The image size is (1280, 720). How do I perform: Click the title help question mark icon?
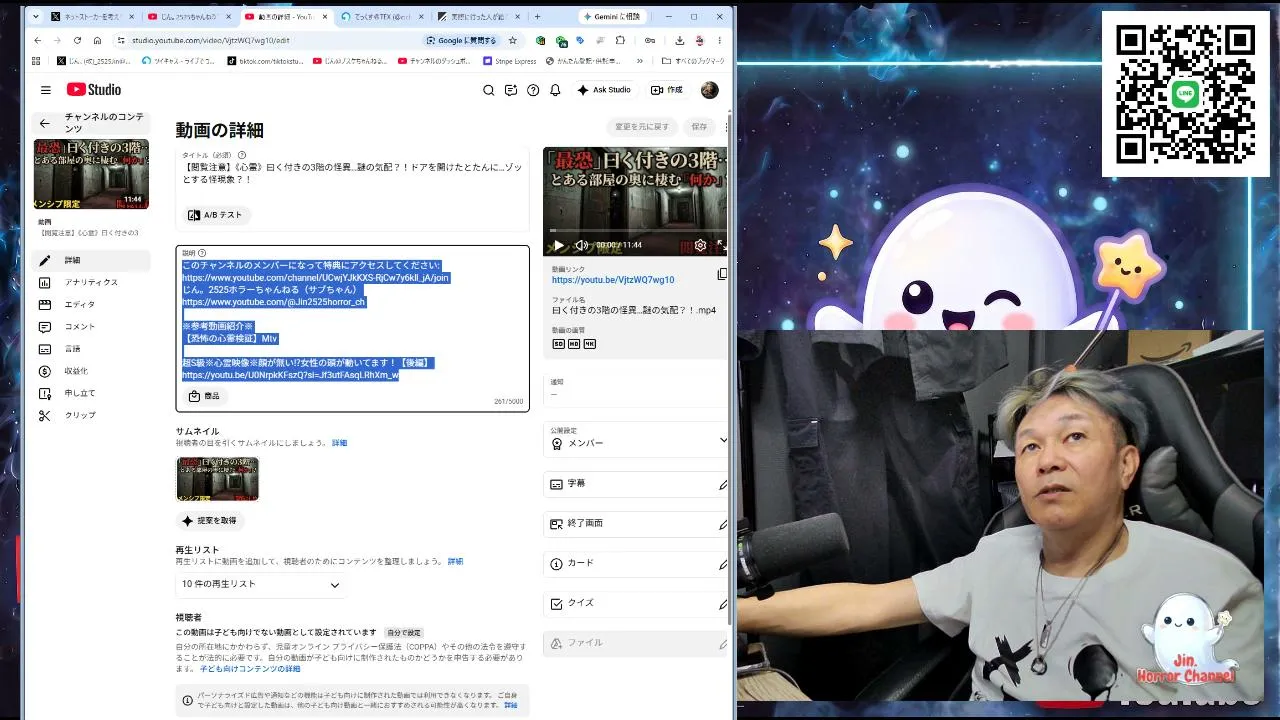(240, 155)
